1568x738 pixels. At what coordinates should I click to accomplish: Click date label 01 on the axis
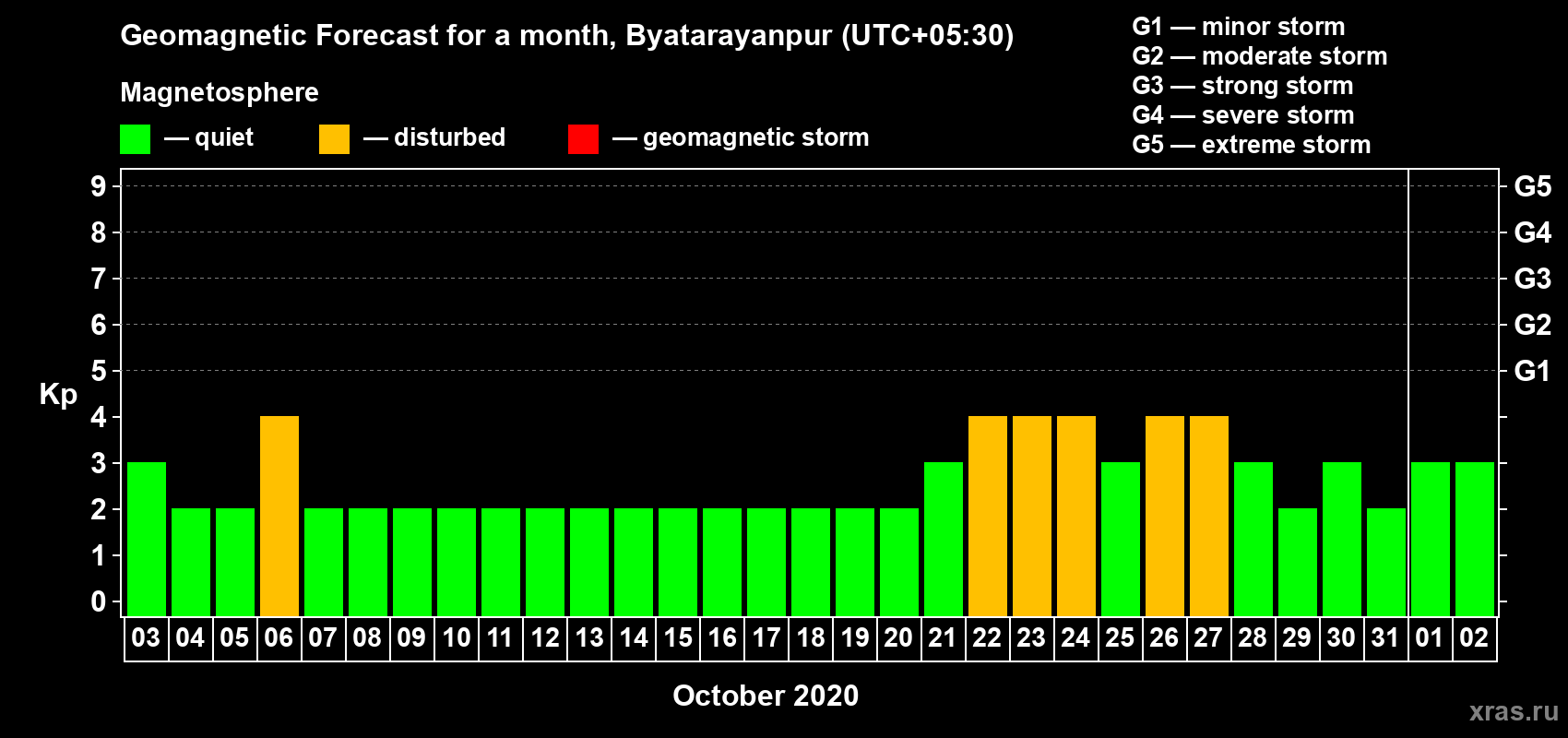(1430, 637)
